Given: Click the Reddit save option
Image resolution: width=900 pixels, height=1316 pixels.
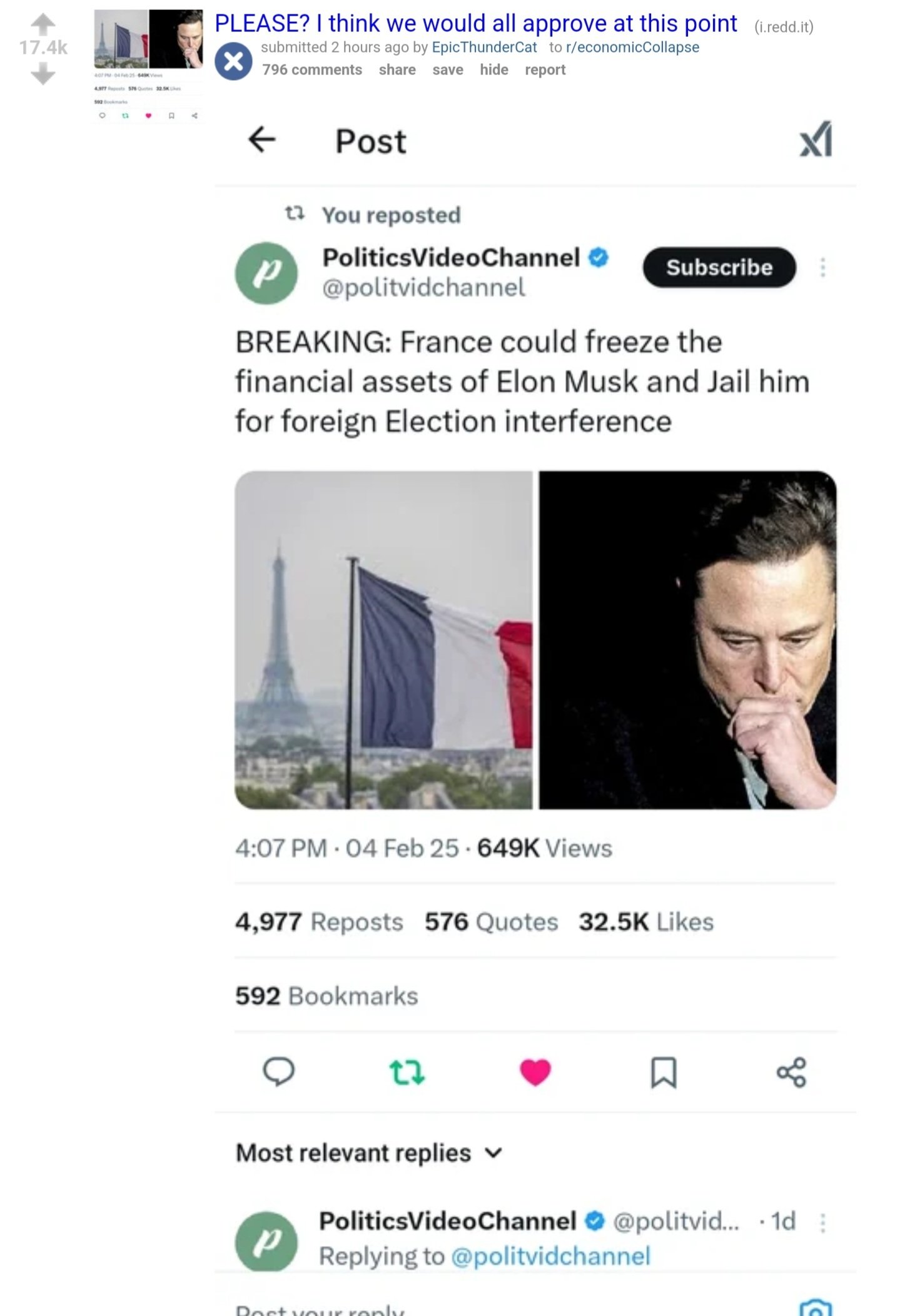Looking at the screenshot, I should tap(448, 69).
